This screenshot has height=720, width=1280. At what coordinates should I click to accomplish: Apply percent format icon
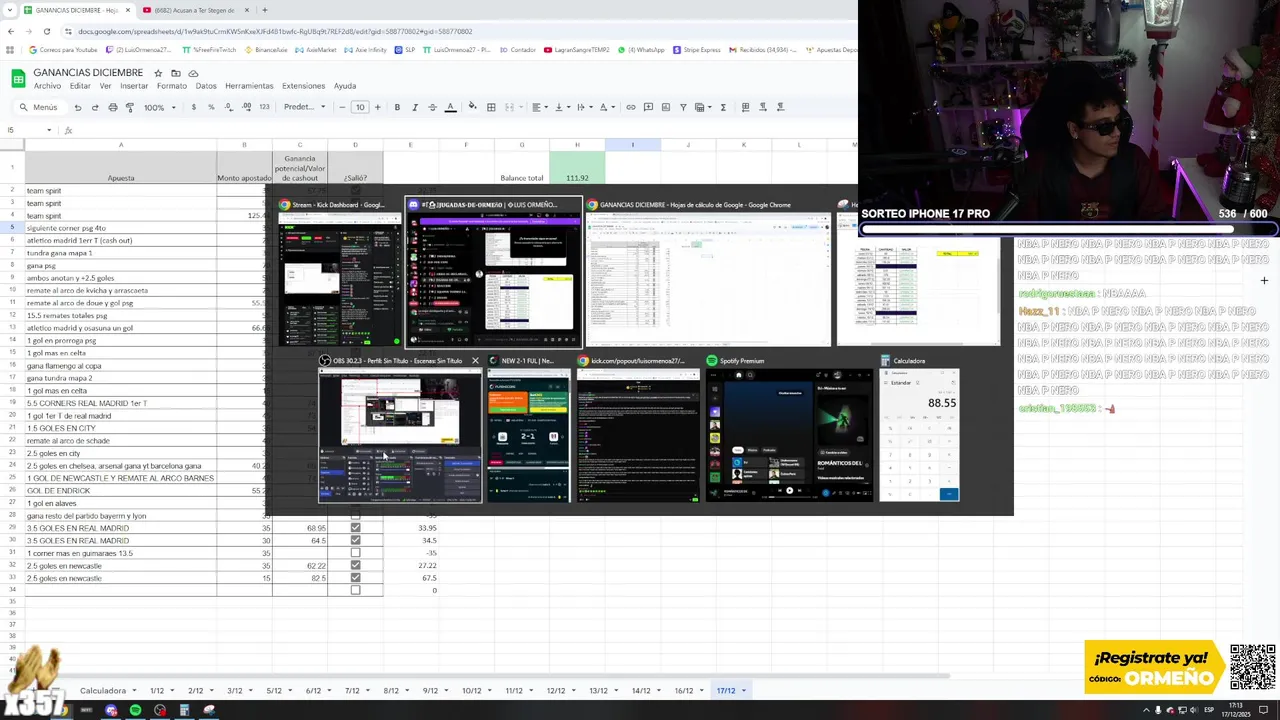[x=211, y=107]
